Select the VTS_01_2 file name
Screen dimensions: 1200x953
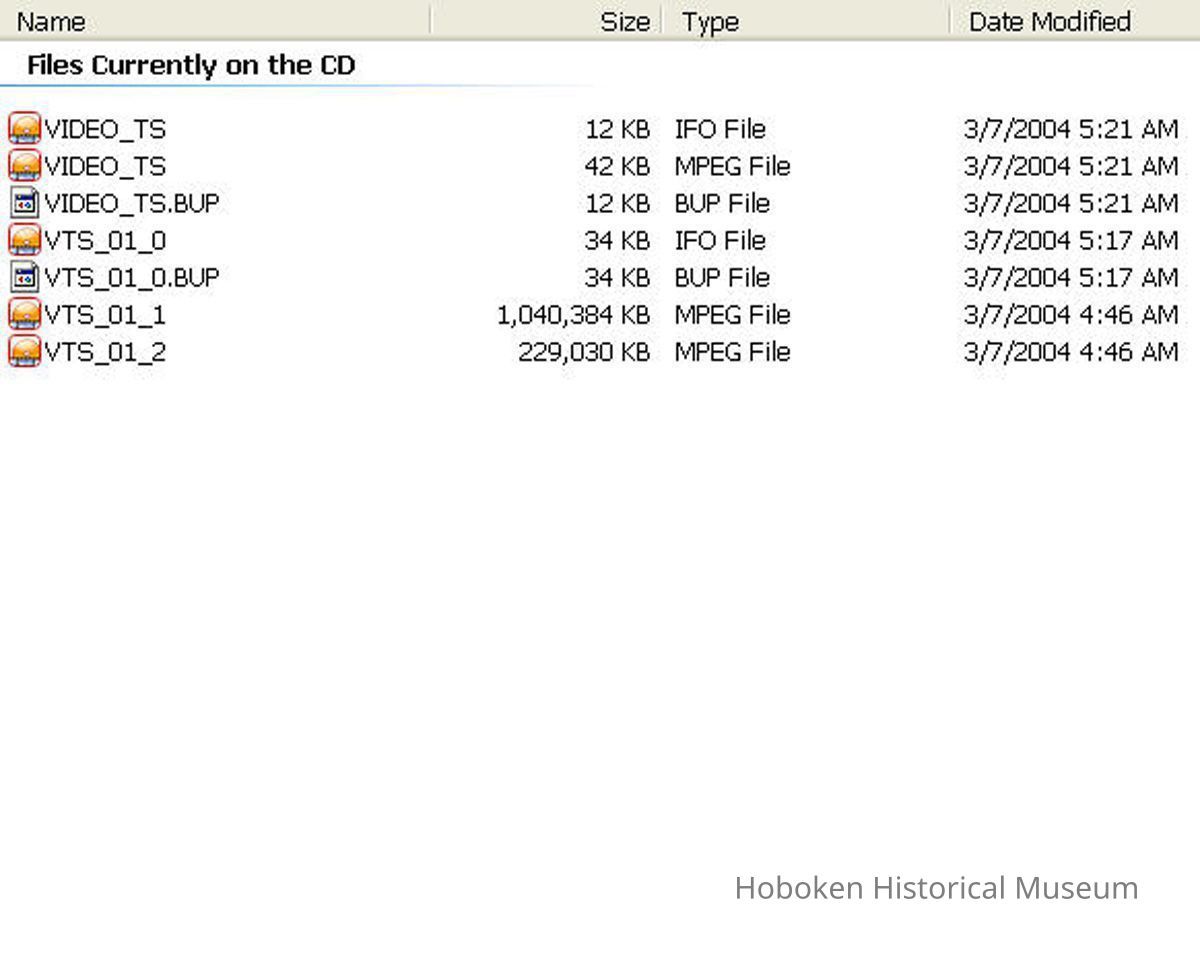click(105, 352)
